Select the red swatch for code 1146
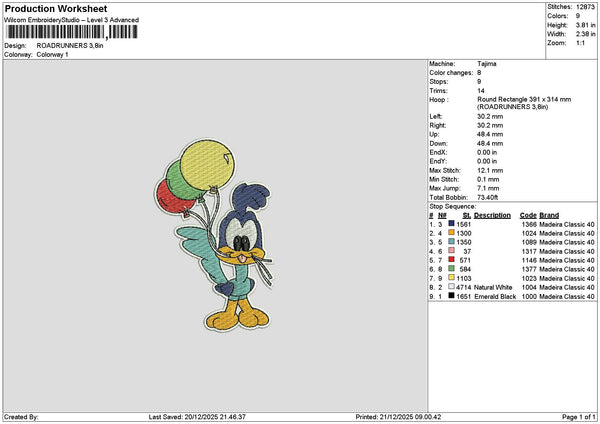Screen dimensions: 600x424 (452, 260)
